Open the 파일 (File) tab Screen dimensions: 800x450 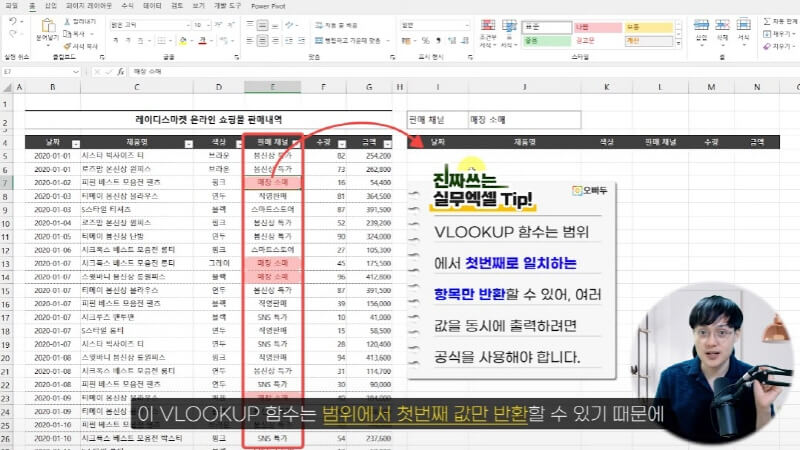coord(11,6)
